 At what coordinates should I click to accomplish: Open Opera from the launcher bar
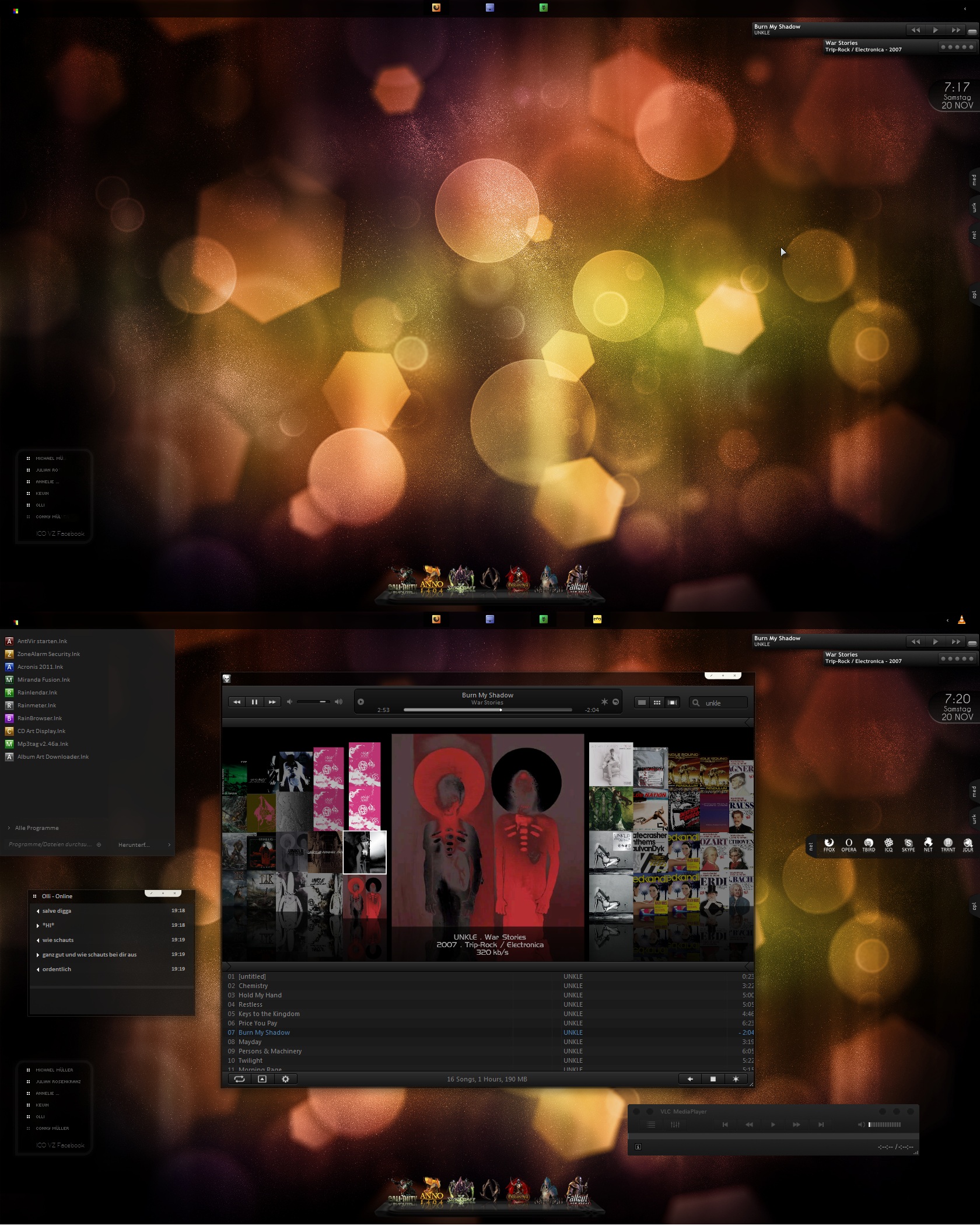pyautogui.click(x=849, y=844)
